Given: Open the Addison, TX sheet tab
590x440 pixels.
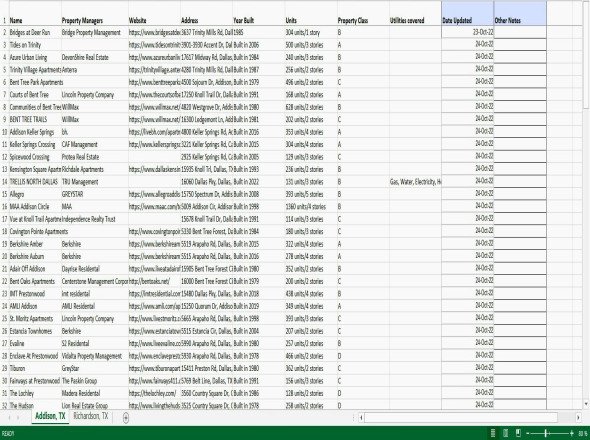Looking at the screenshot, I should click(x=50, y=416).
